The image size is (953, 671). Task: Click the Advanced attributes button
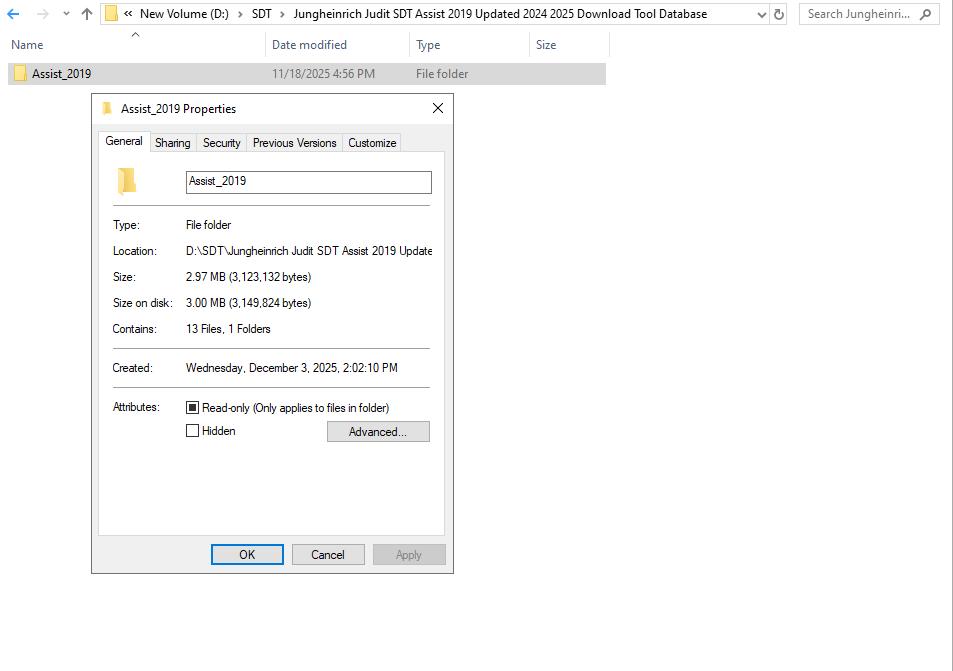click(378, 431)
